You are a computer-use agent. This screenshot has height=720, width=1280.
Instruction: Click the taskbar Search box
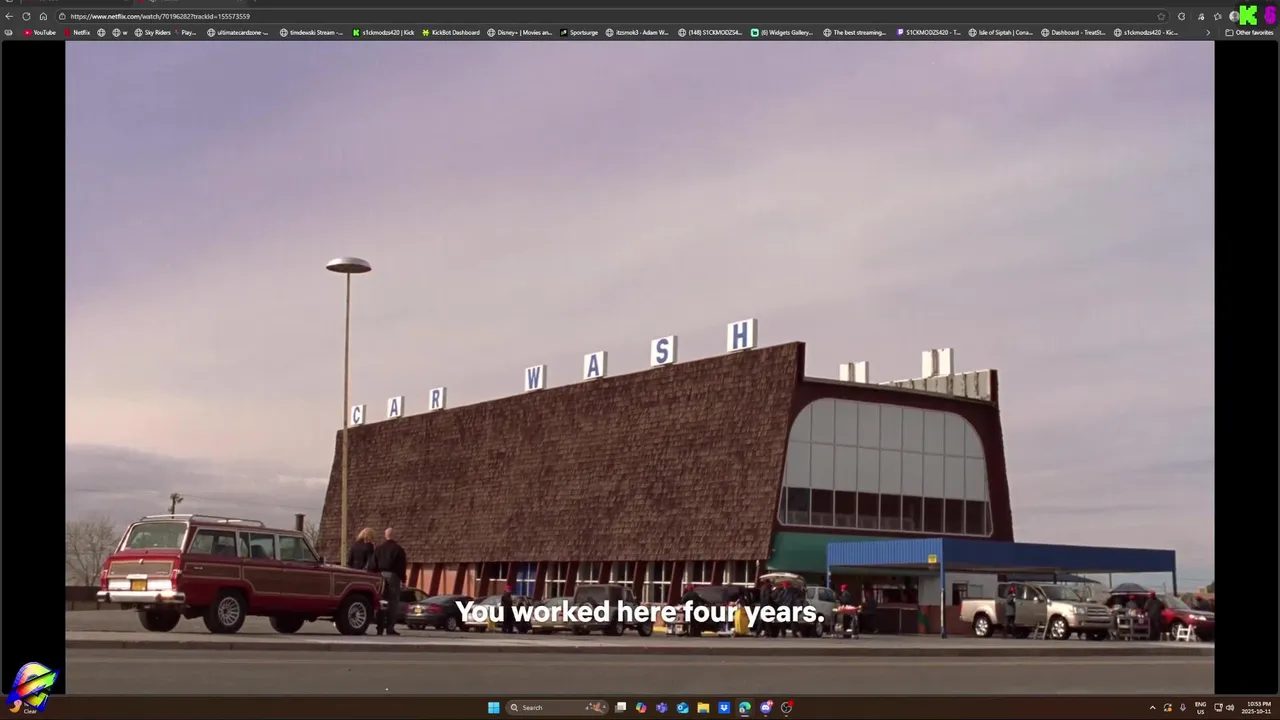557,707
